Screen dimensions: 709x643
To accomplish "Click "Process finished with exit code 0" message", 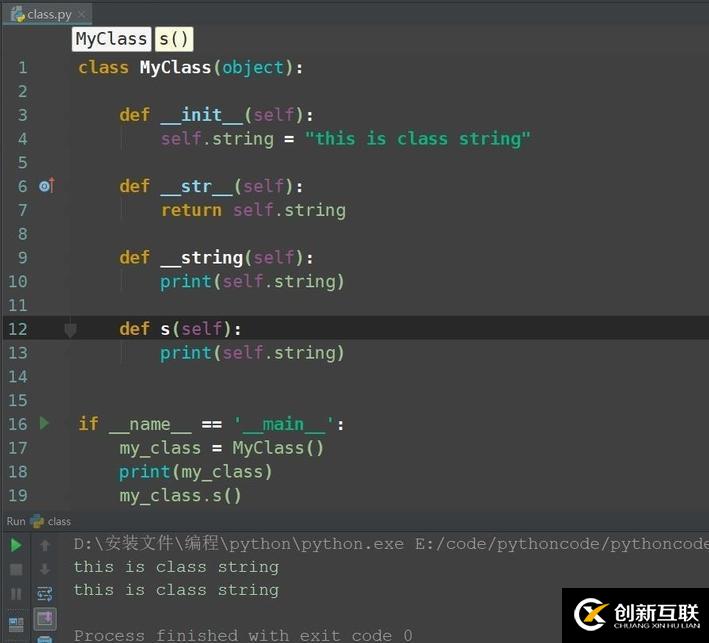I will click(x=243, y=635).
